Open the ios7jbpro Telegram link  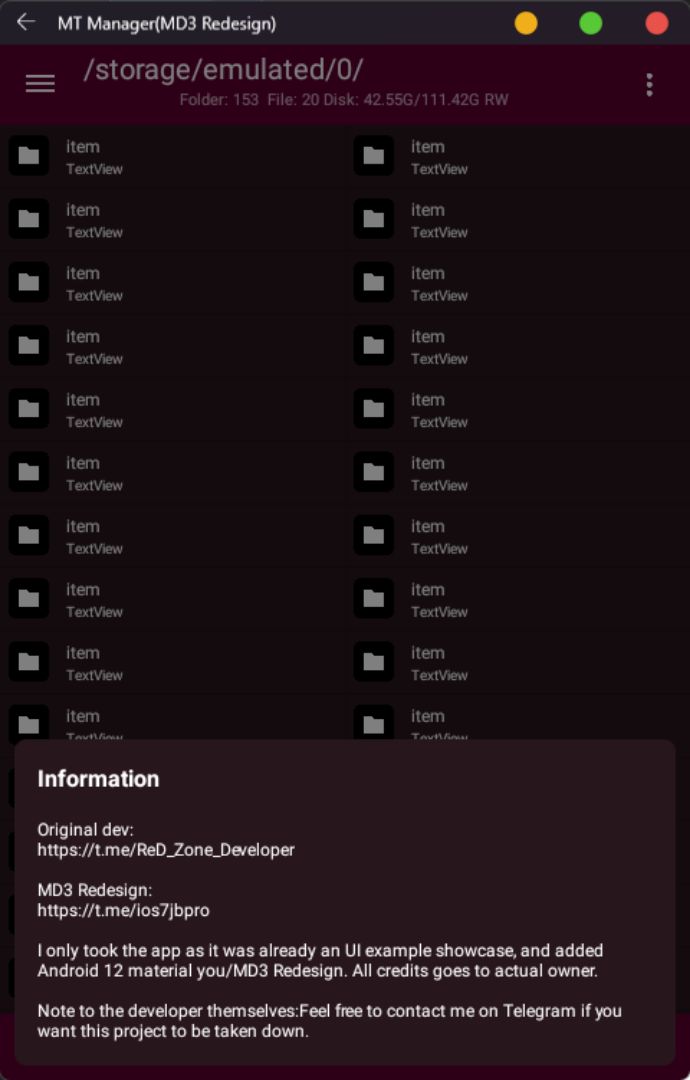tap(123, 911)
